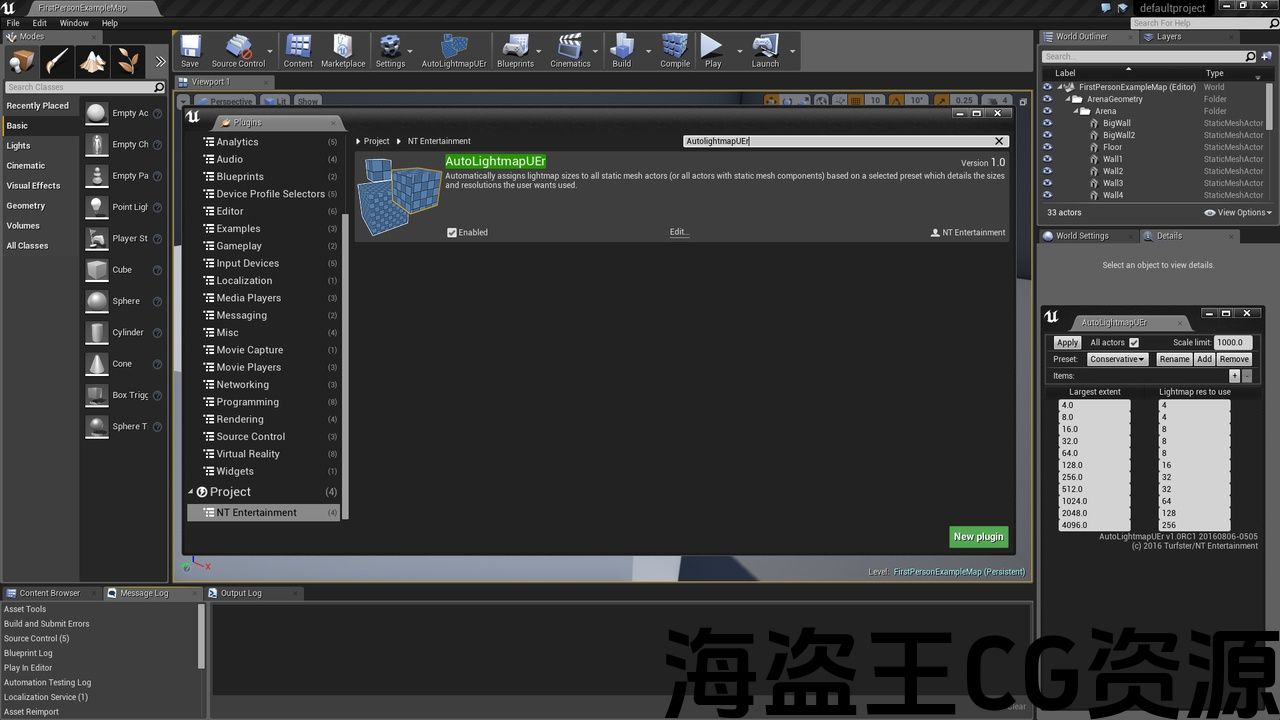Open the Window menu
Image resolution: width=1280 pixels, height=720 pixels.
[74, 23]
